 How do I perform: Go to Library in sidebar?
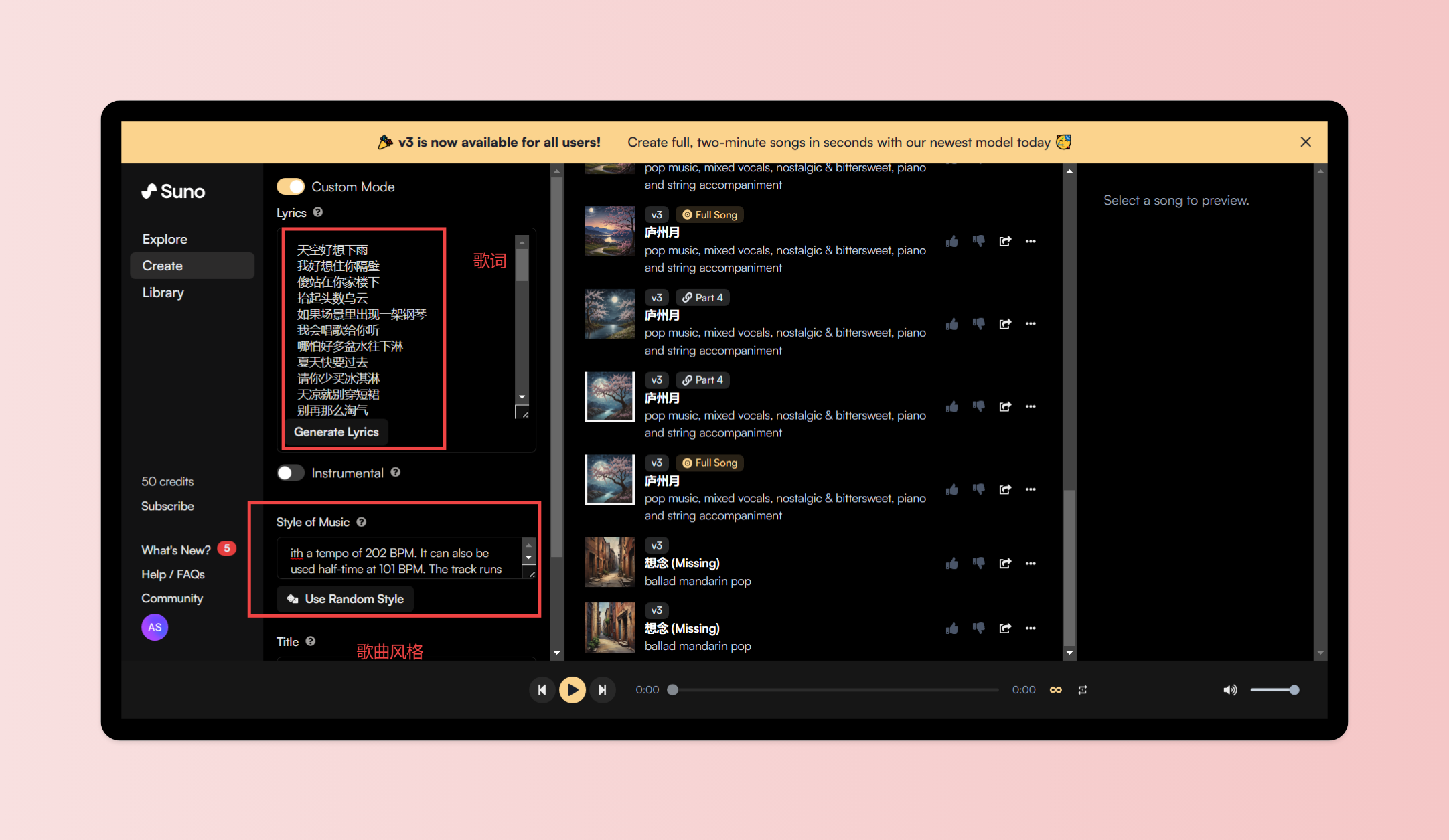pyautogui.click(x=163, y=292)
